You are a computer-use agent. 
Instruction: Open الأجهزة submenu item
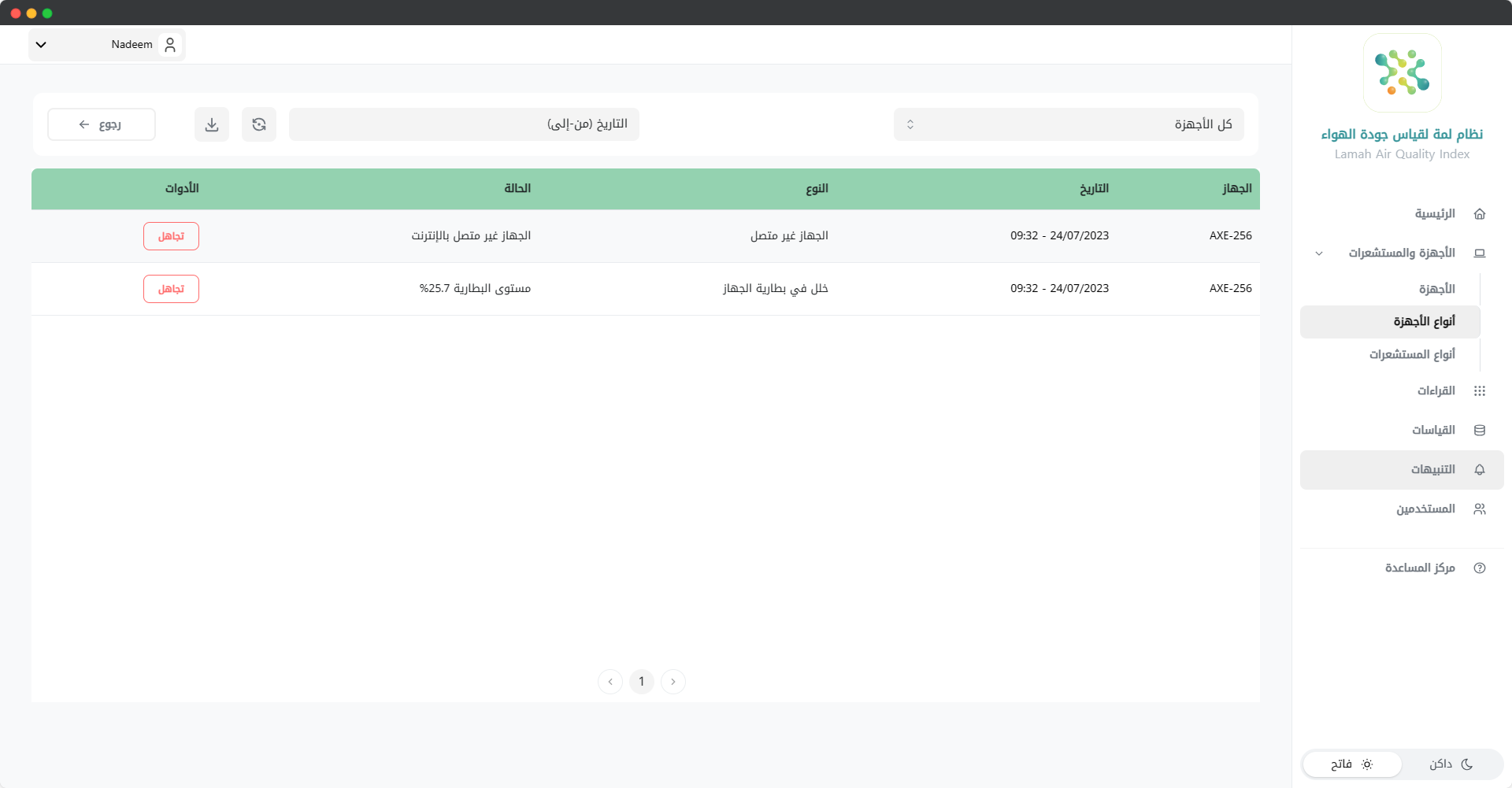(x=1390, y=289)
